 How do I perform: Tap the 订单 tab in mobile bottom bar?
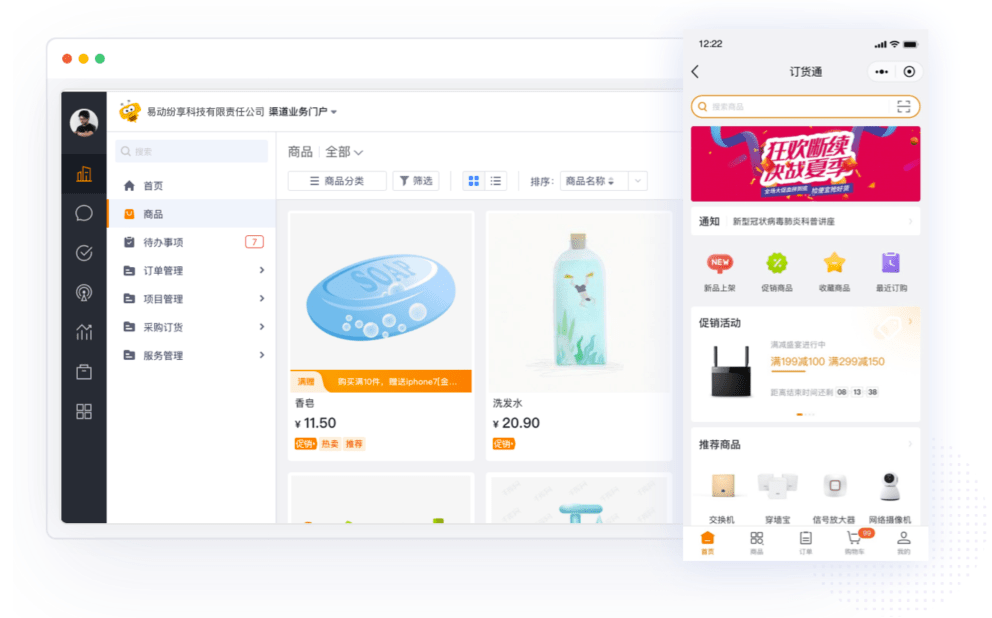pyautogui.click(x=805, y=543)
